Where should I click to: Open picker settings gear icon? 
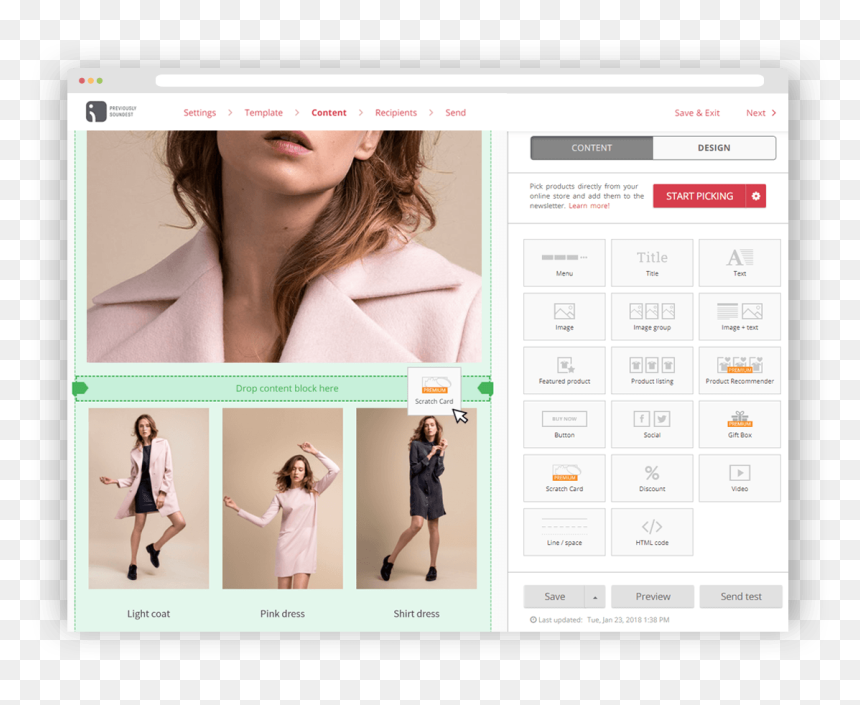click(755, 196)
